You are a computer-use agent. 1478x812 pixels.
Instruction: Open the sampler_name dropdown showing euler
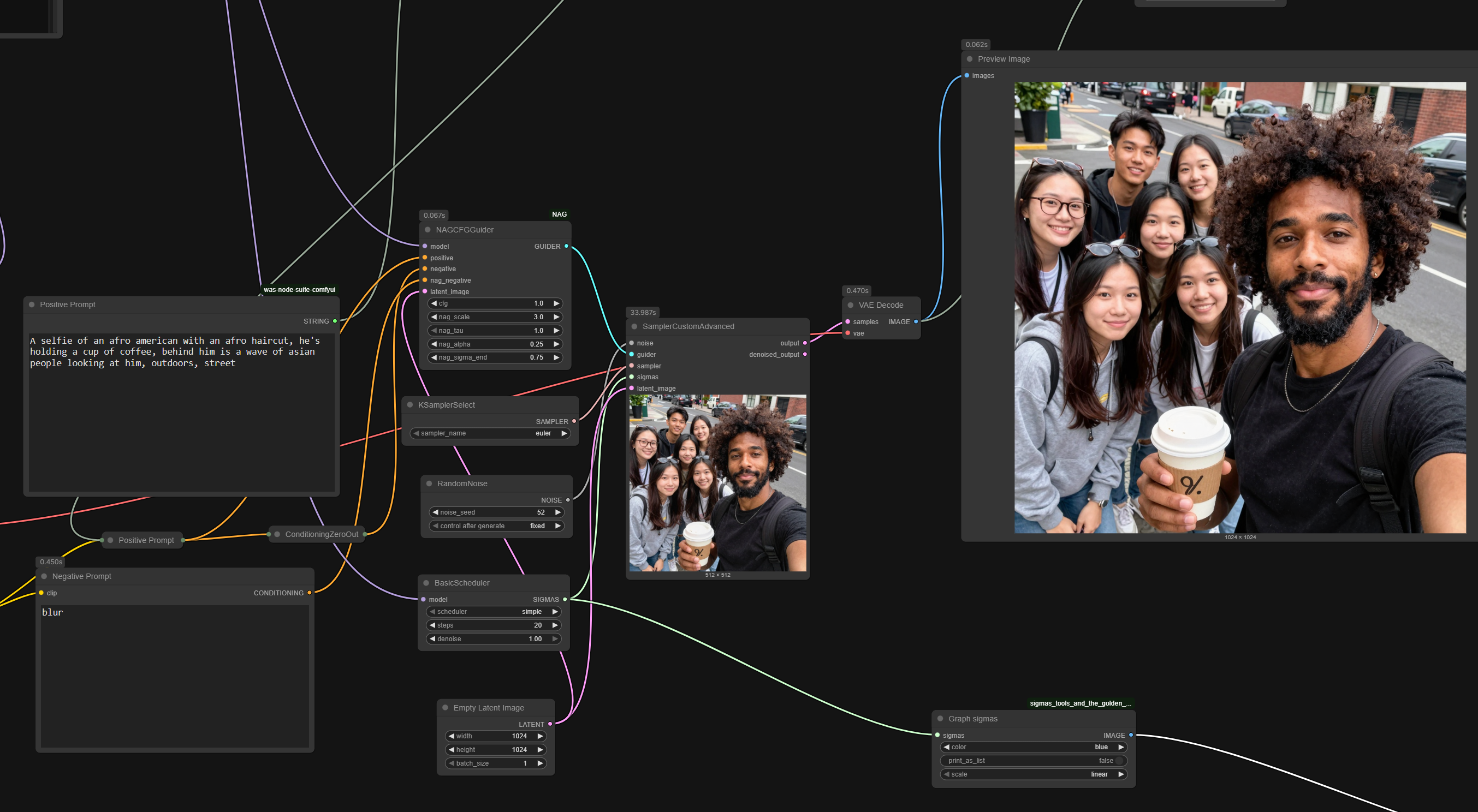490,433
